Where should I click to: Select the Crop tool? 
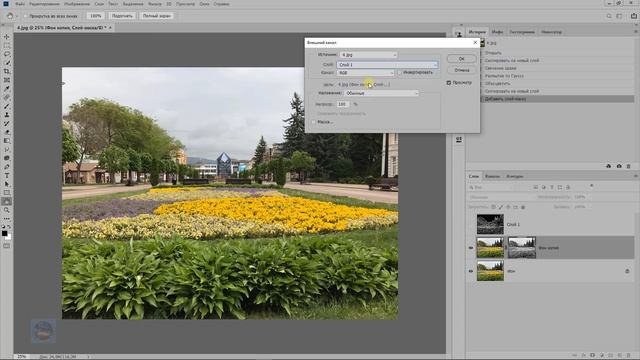pos(7,71)
